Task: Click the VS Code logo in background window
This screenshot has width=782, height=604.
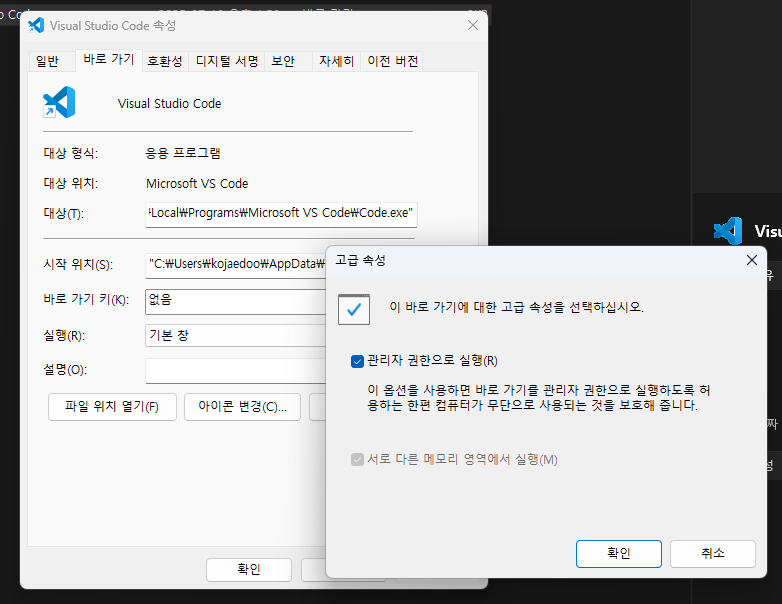Action: coord(728,231)
